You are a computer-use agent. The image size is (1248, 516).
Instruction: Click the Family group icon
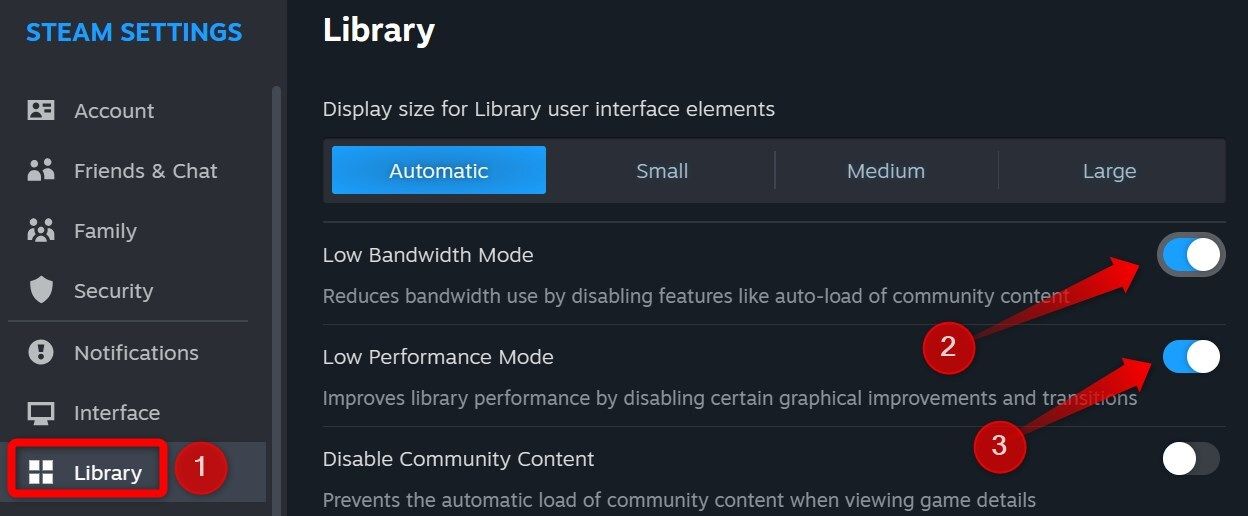[x=41, y=231]
